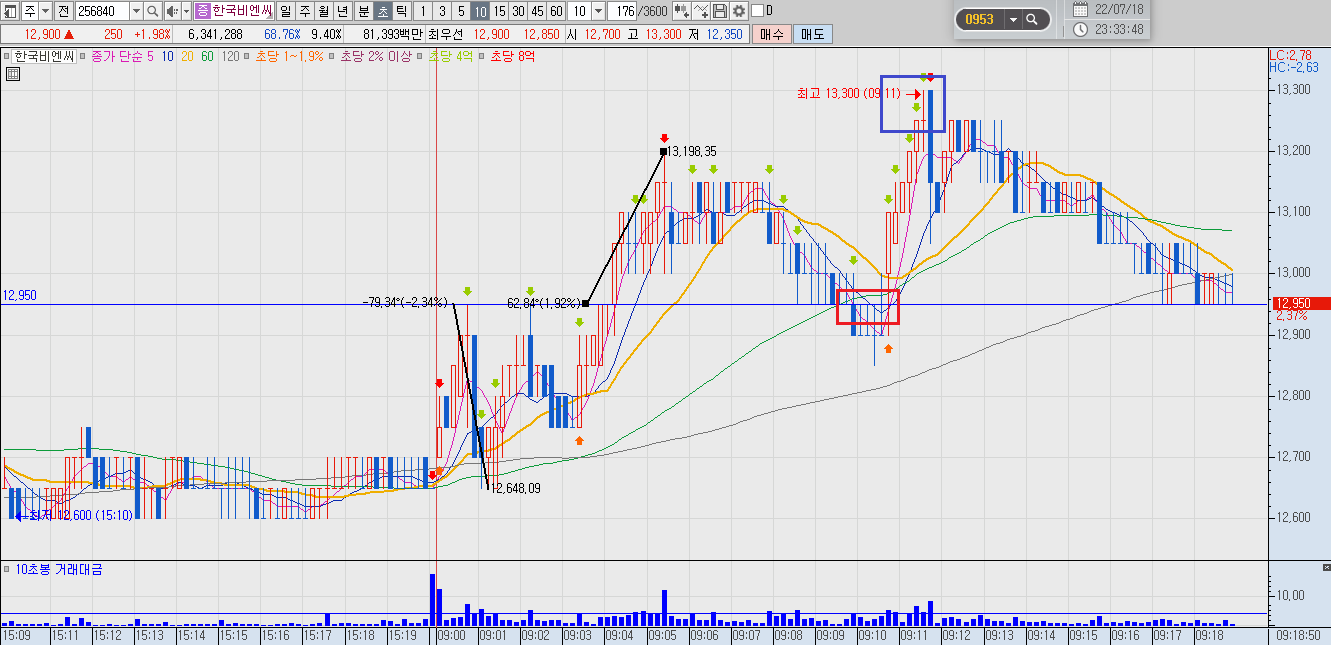Click the stock name 한국비엔씨 in toolbar
Image resolution: width=1331 pixels, height=645 pixels.
(242, 11)
